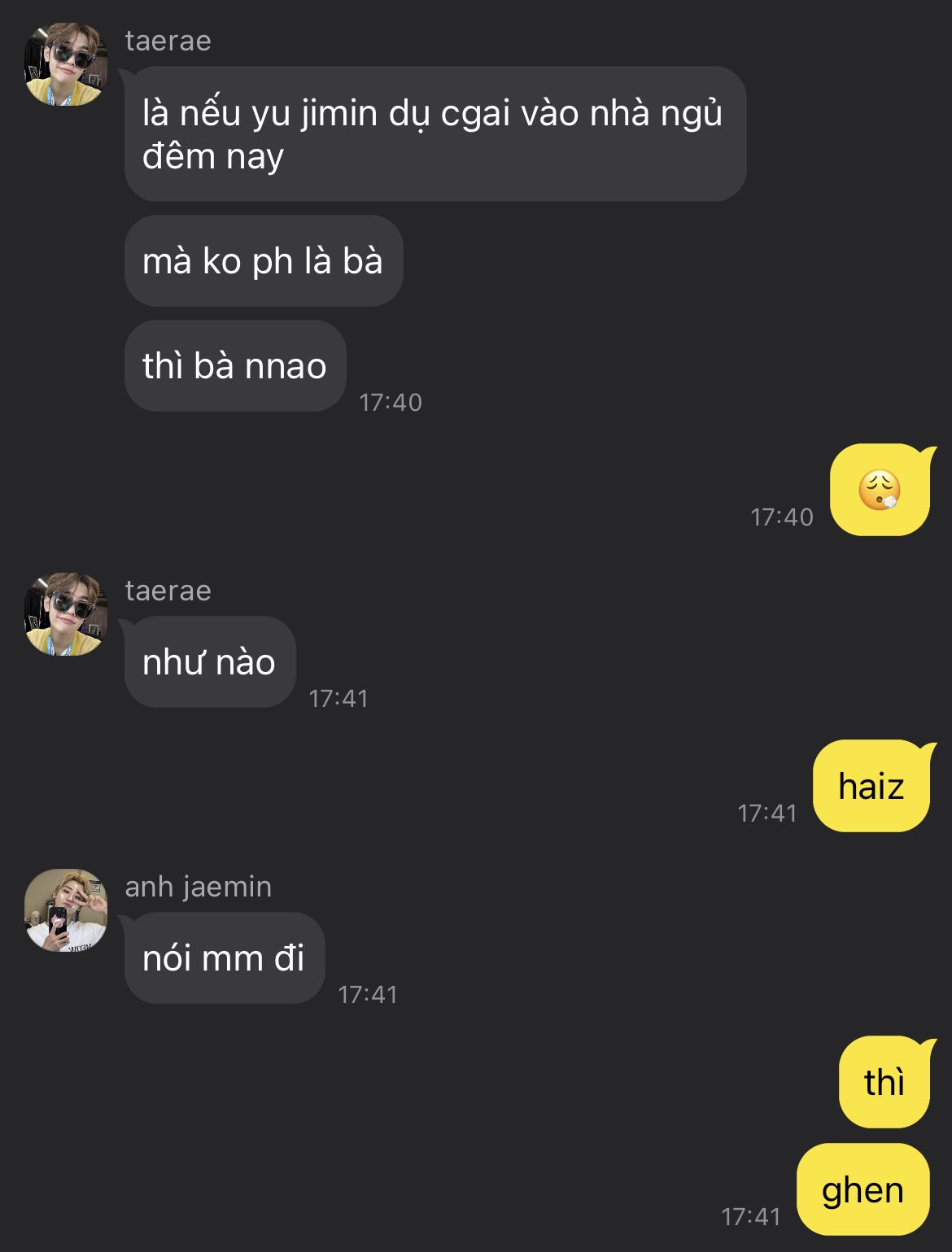This screenshot has width=952, height=1252.
Task: Select the yellow 'thì' message bubble
Action: point(884,1082)
